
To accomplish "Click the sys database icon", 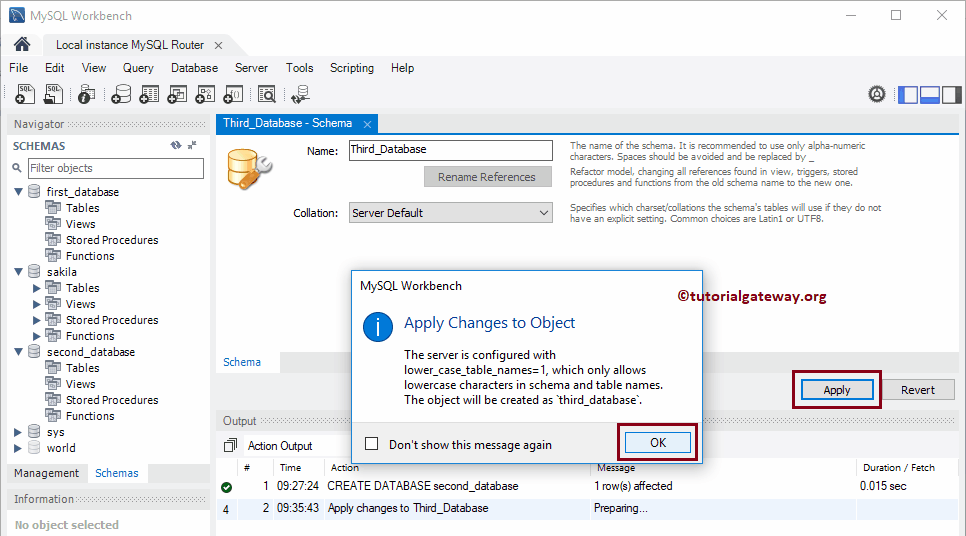I will click(34, 432).
